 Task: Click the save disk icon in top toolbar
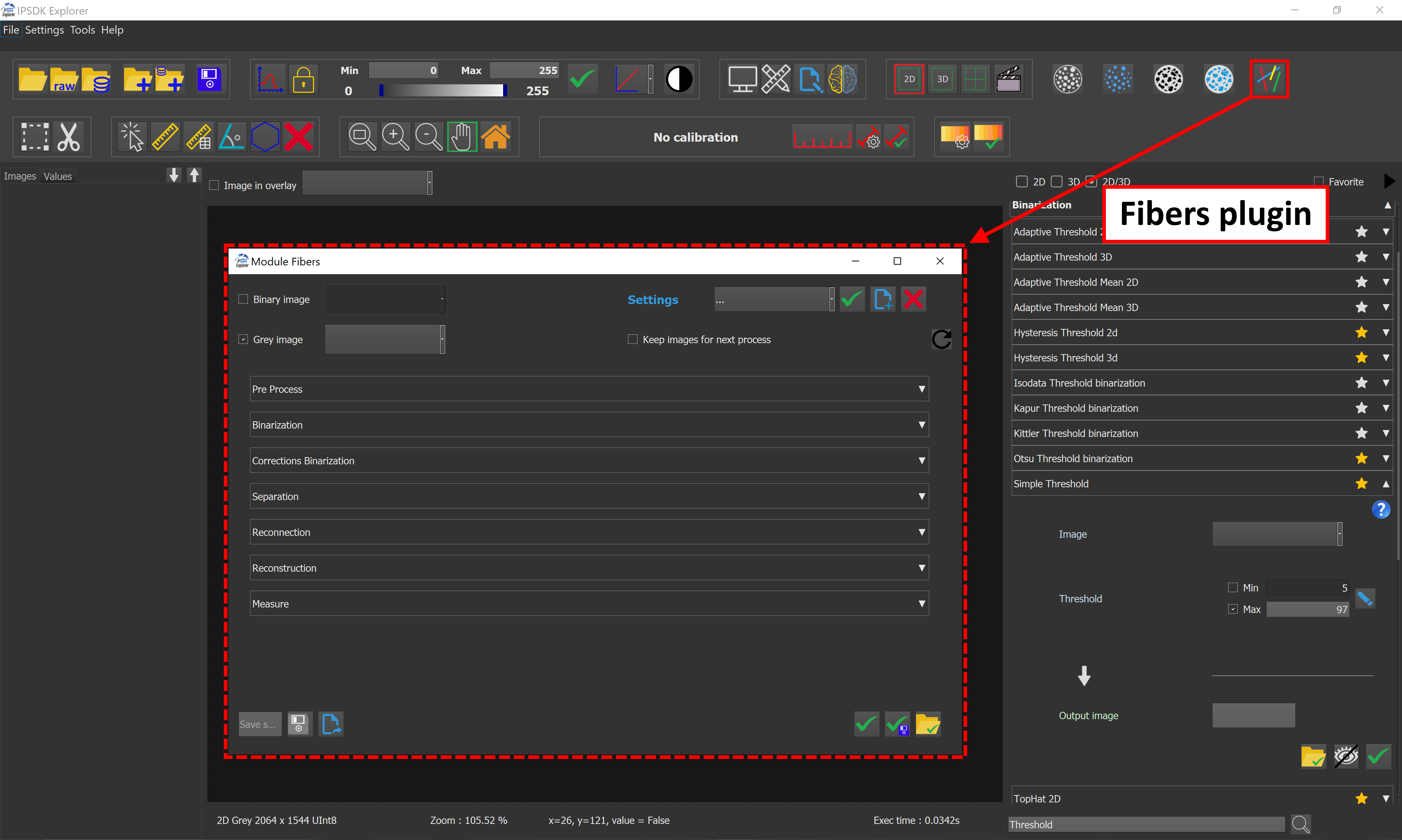(x=210, y=79)
